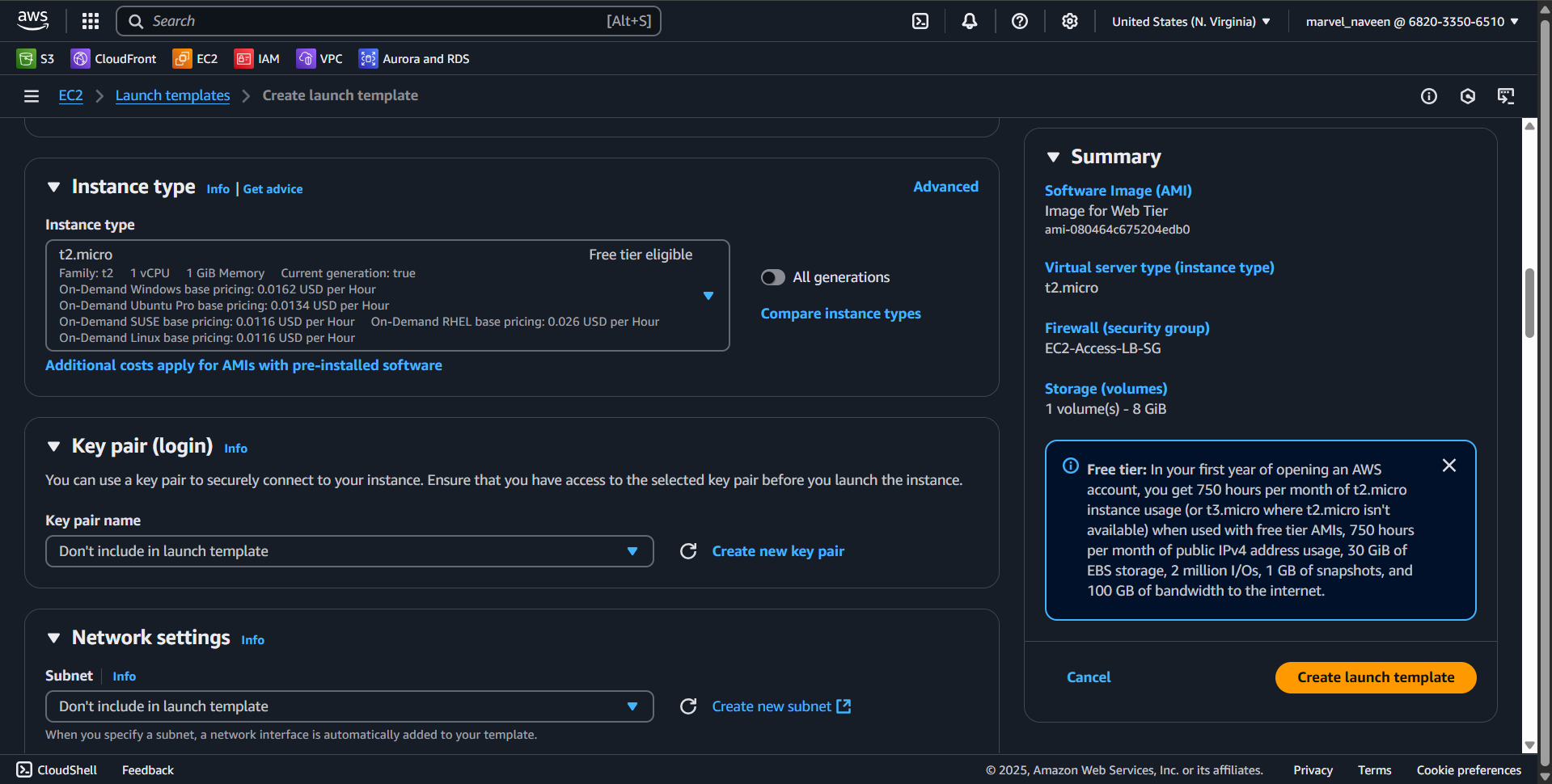Click Virtual server type (instance type) link

(x=1159, y=268)
